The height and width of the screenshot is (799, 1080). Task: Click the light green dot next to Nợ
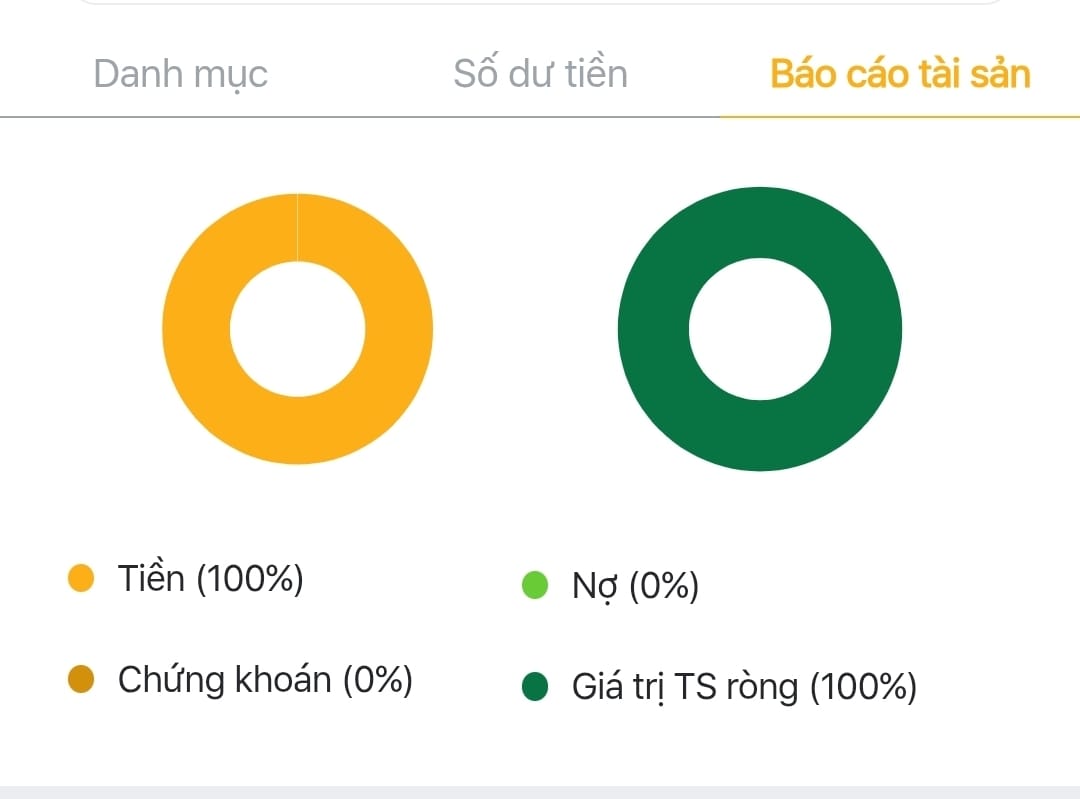tap(536, 586)
